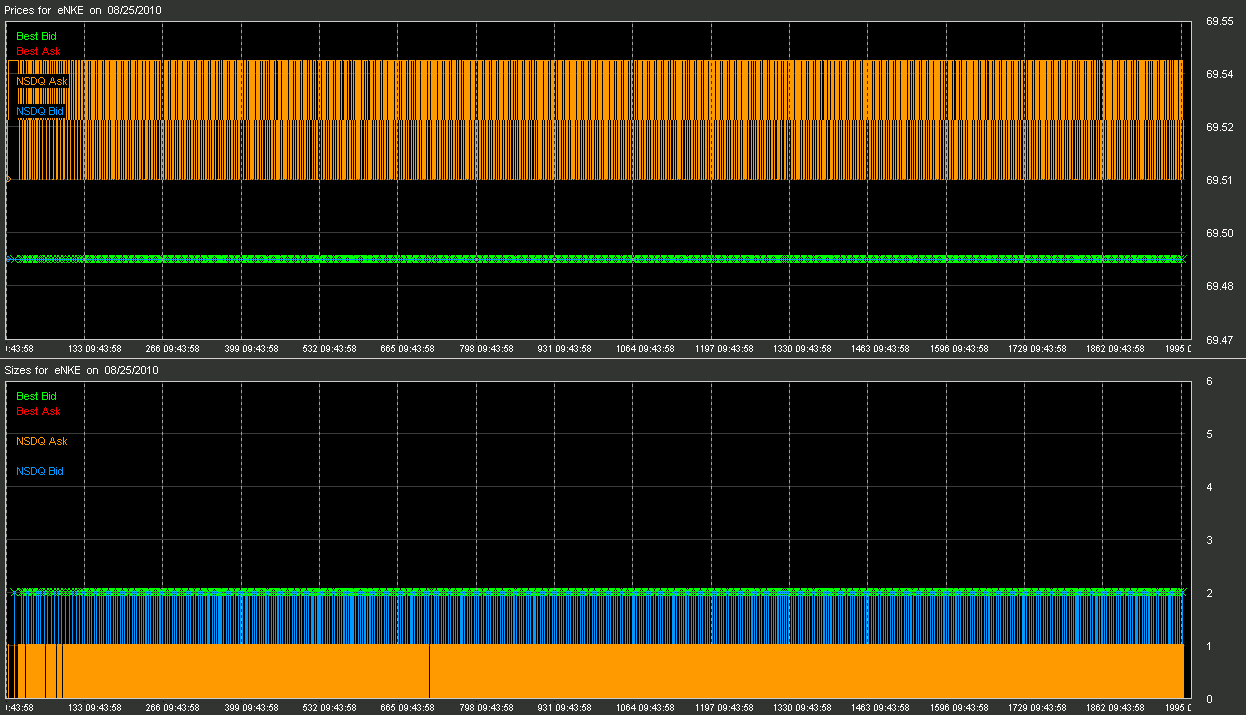Click '1862 09:43:58' tick in Prices chart
Image resolution: width=1246 pixels, height=715 pixels.
tap(1115, 349)
